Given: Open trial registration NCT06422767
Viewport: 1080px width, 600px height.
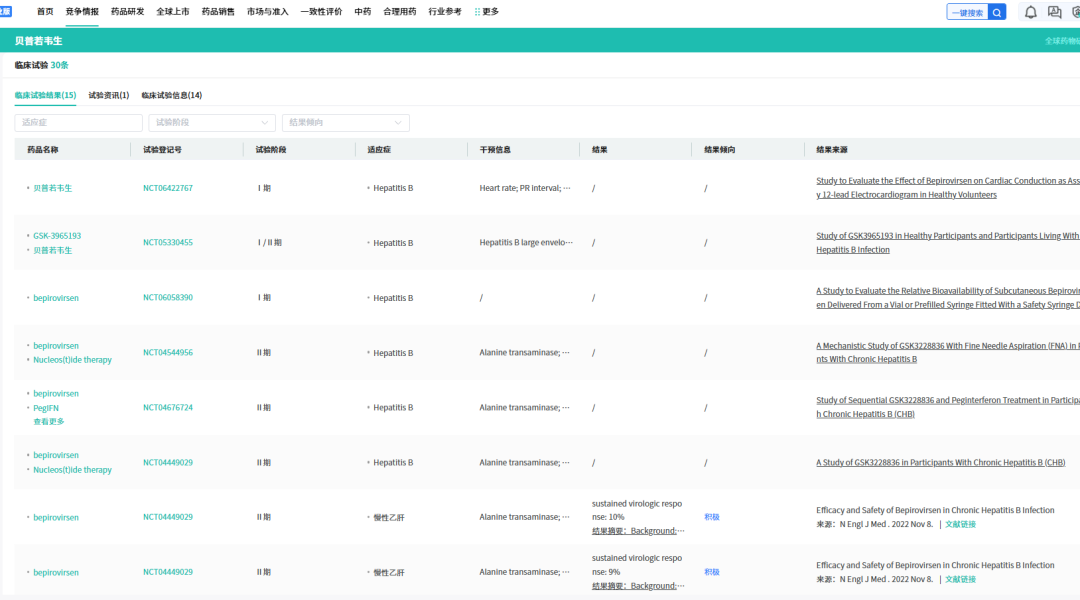Looking at the screenshot, I should [x=168, y=188].
